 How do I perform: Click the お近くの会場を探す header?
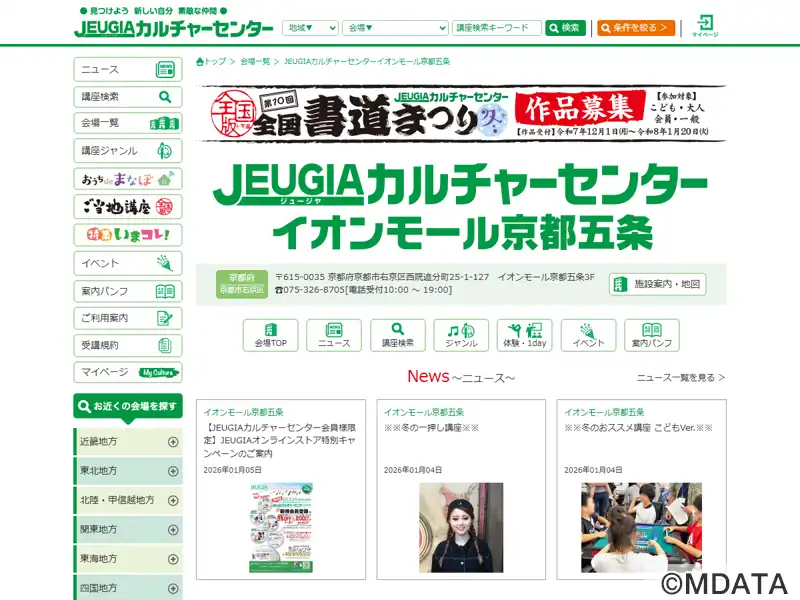pos(128,407)
